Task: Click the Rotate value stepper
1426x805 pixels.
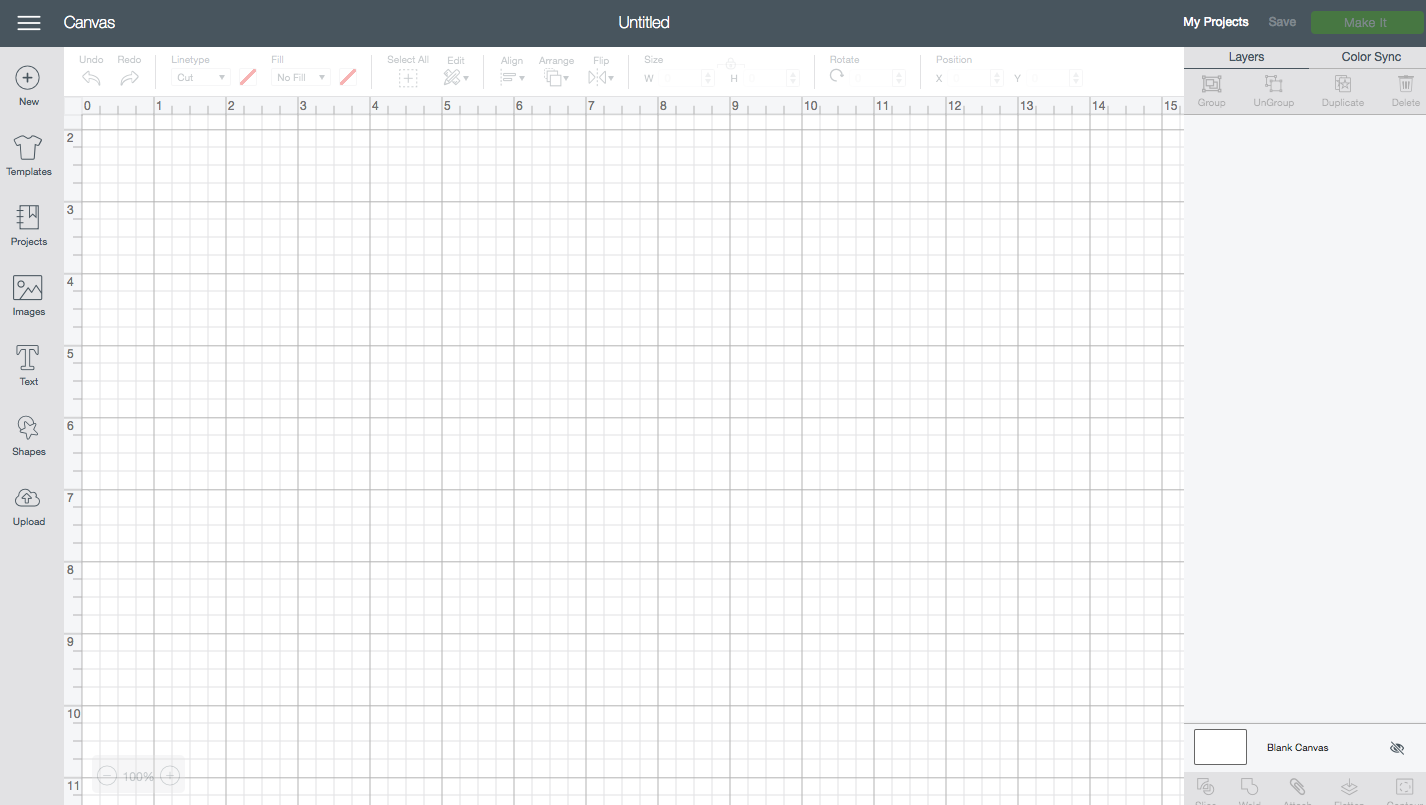Action: point(899,78)
